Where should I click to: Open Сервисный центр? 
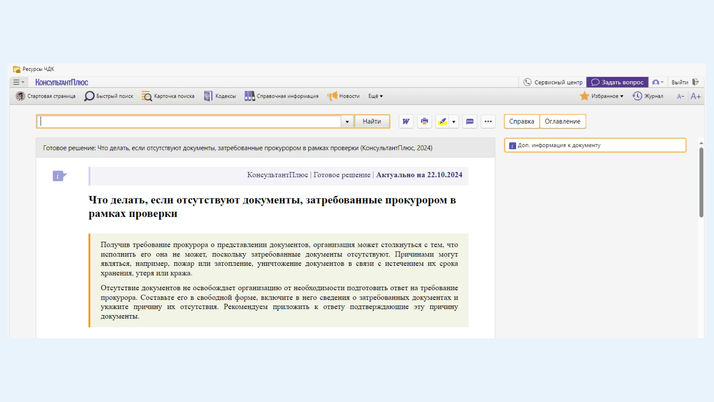coord(553,82)
